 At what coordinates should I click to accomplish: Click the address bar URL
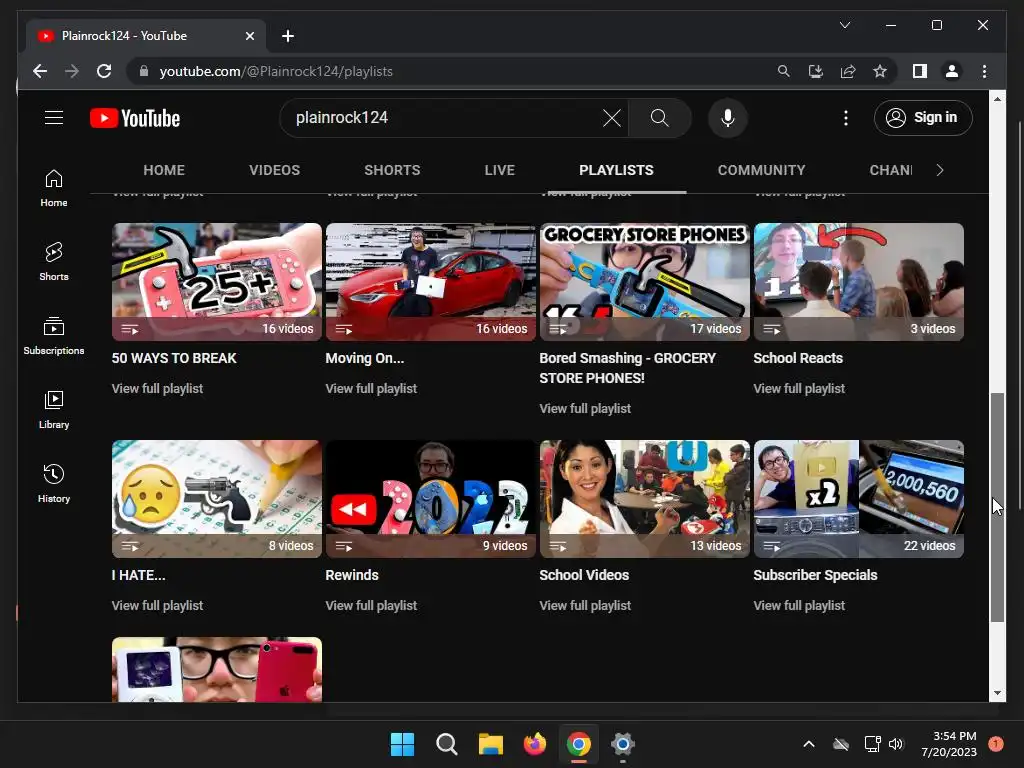pos(276,71)
